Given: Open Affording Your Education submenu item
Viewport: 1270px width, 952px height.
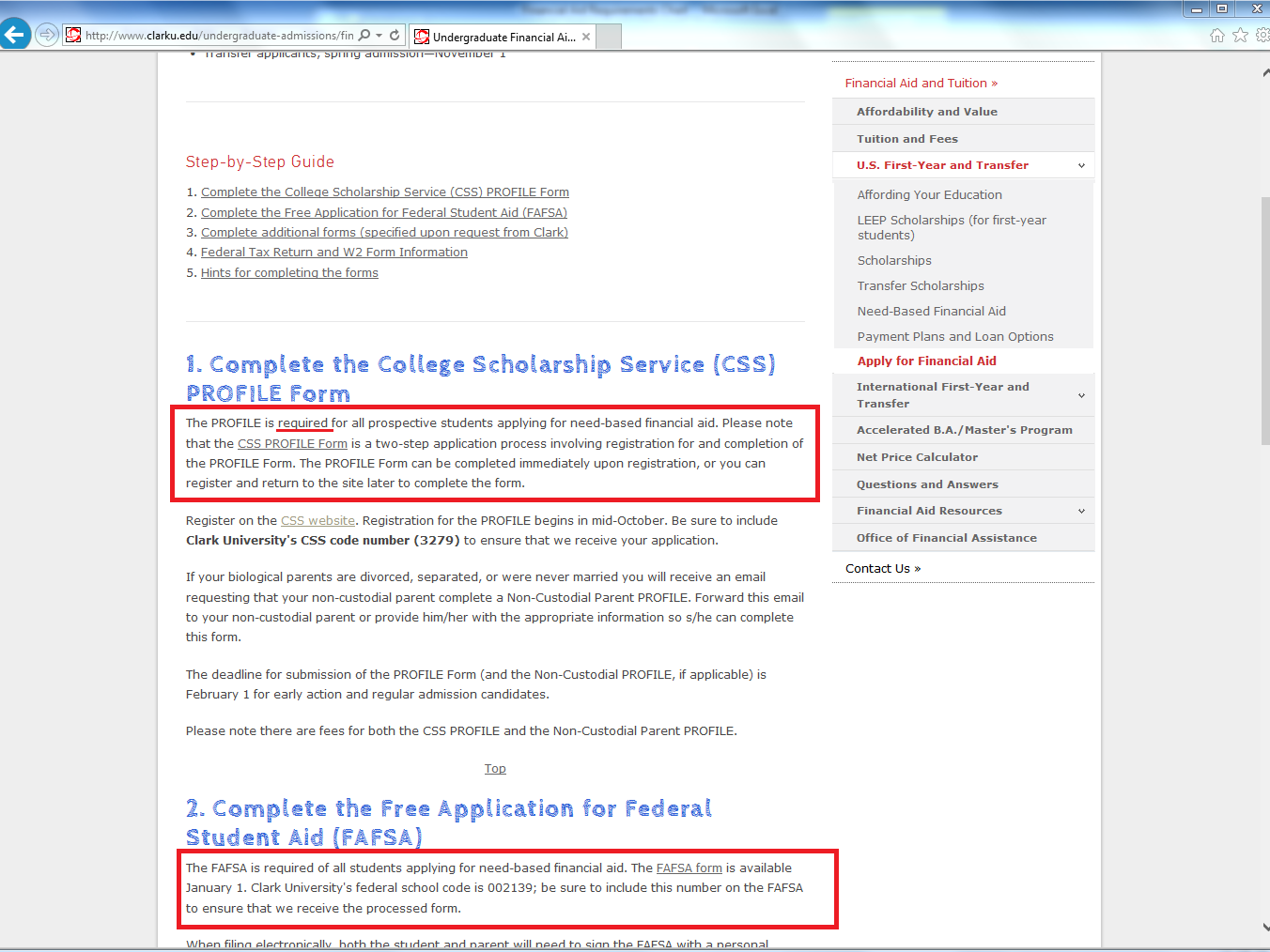Looking at the screenshot, I should click(x=929, y=194).
